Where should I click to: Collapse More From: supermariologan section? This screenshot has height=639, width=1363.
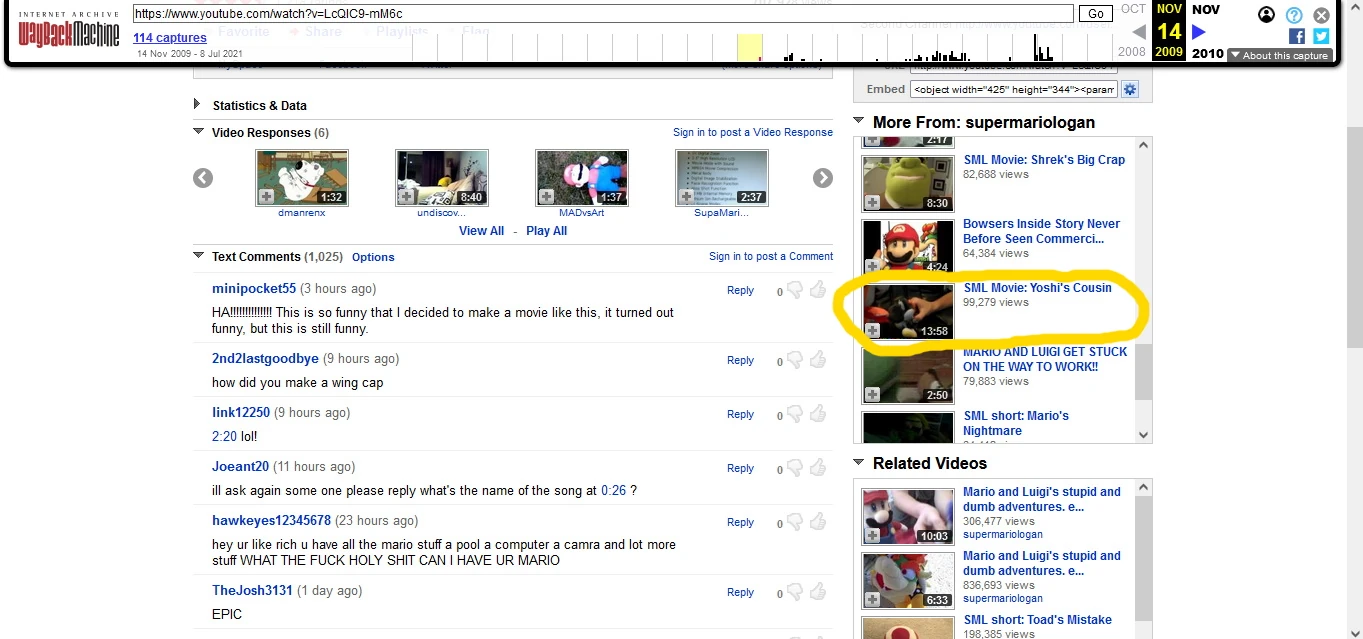coord(858,122)
